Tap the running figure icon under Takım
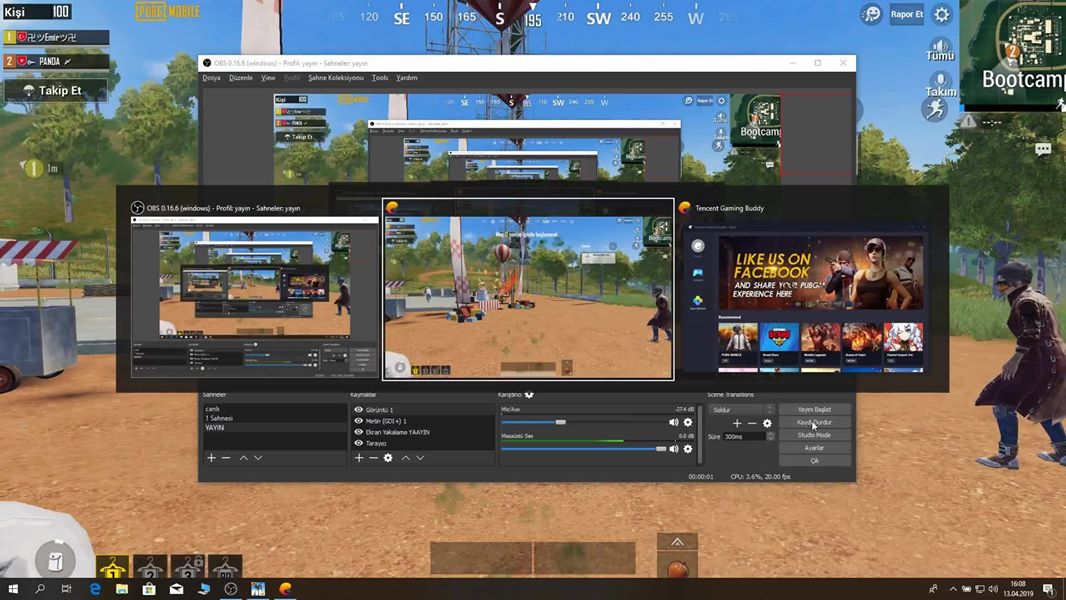 (935, 109)
